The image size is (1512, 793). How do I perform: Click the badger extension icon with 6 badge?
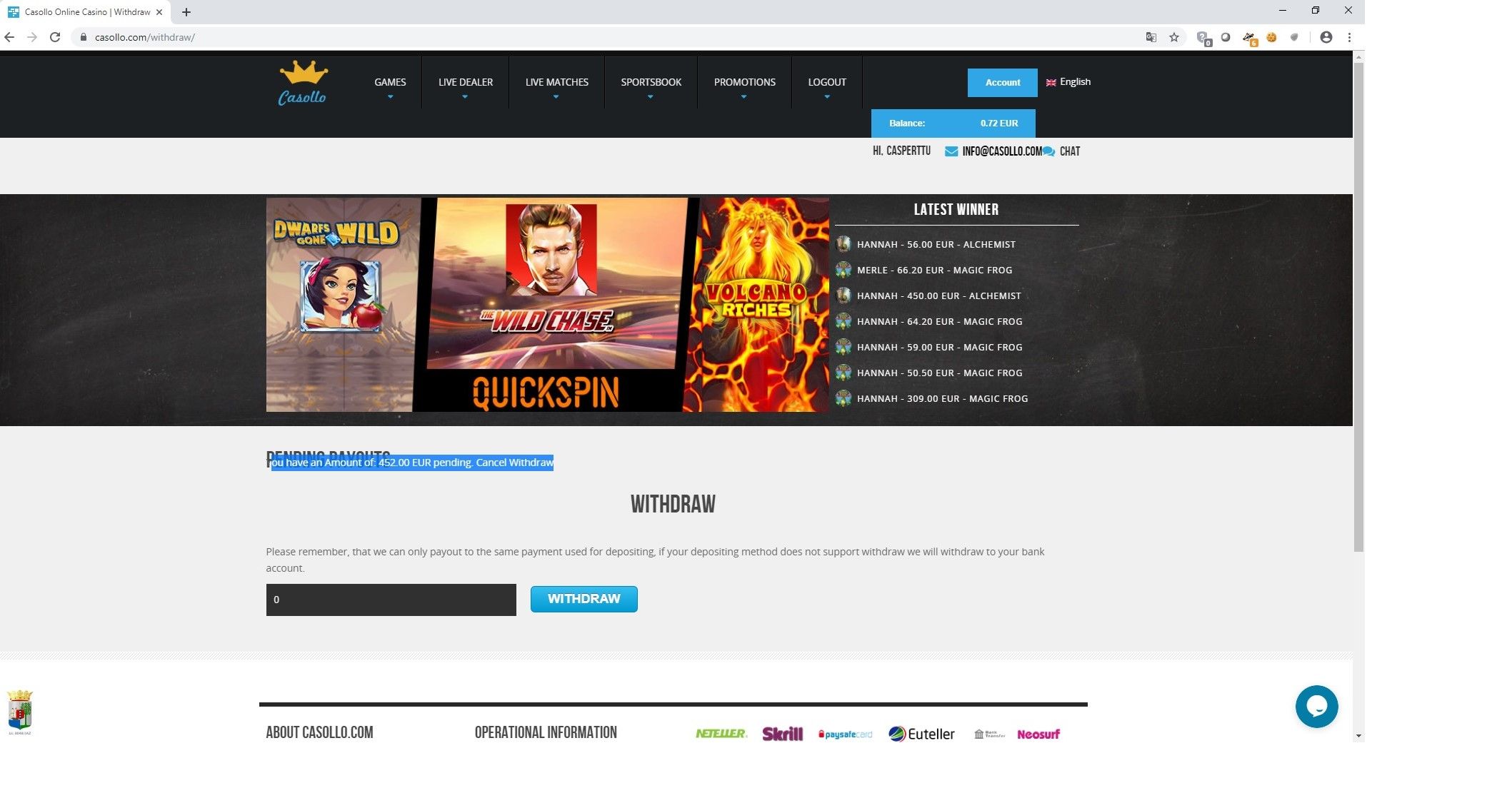[x=1250, y=38]
